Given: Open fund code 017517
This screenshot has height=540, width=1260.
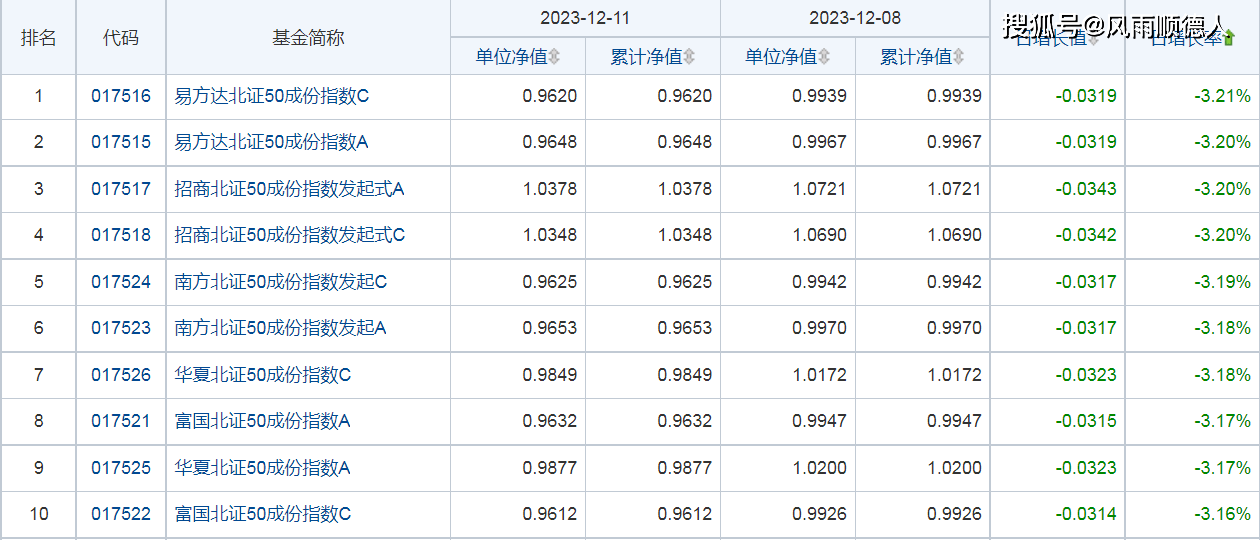Looking at the screenshot, I should (121, 189).
